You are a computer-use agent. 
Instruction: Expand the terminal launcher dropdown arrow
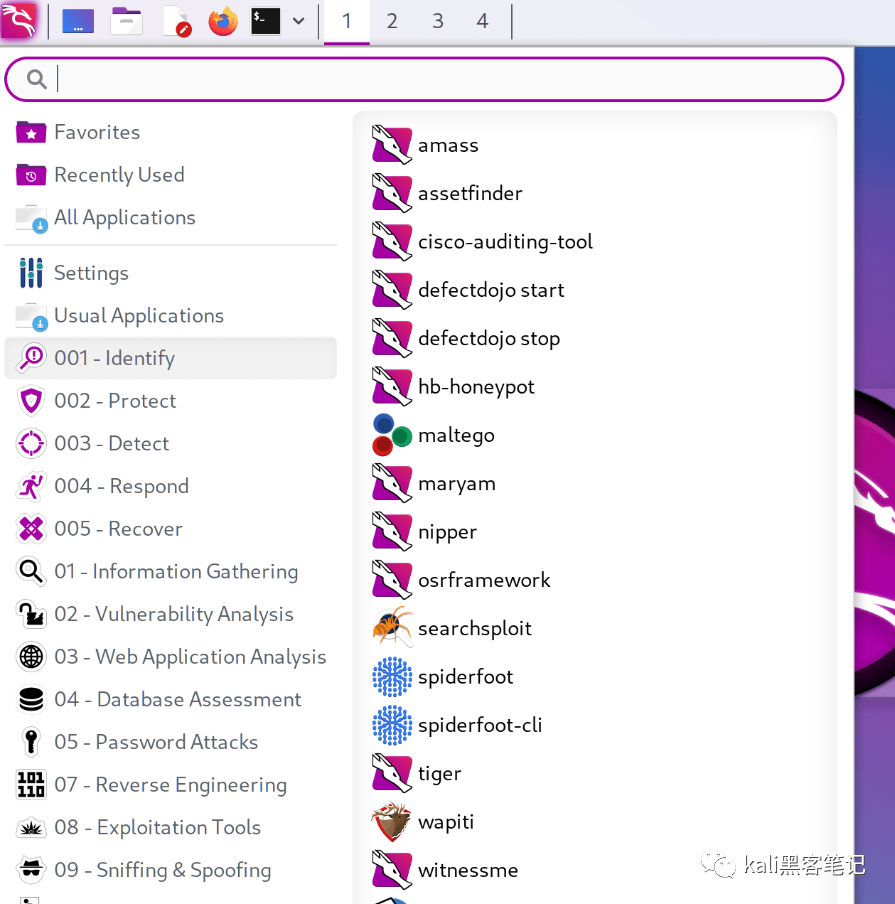point(298,21)
